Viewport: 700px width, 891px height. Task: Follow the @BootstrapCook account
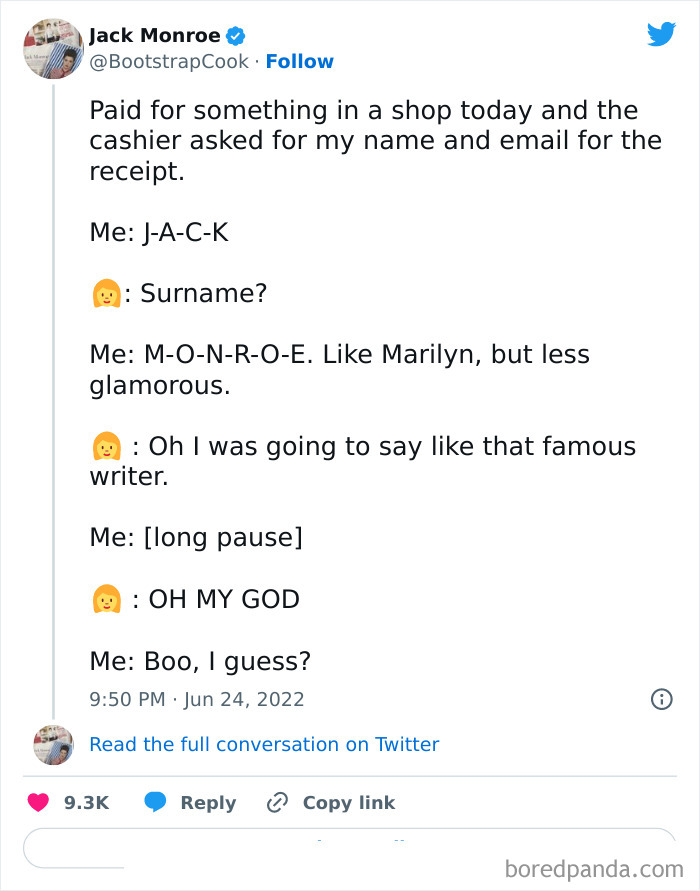point(299,62)
